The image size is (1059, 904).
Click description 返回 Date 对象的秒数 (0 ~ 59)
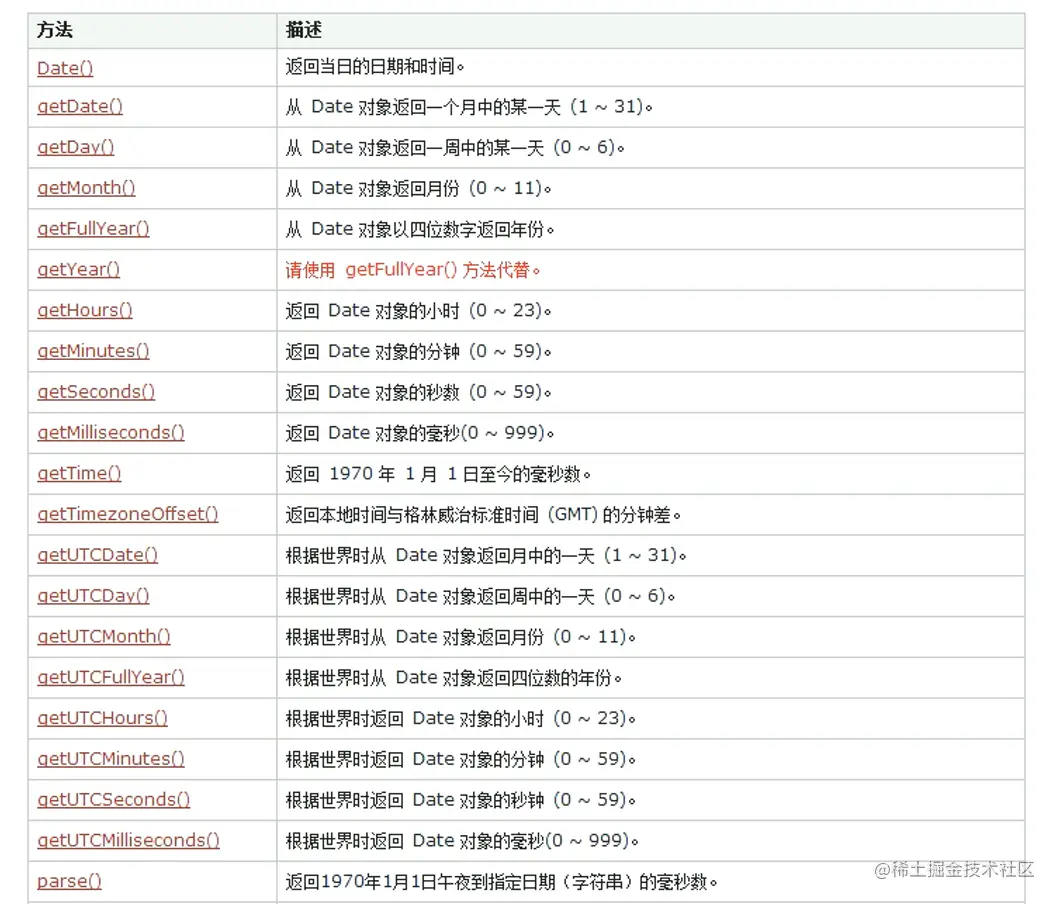pos(418,392)
